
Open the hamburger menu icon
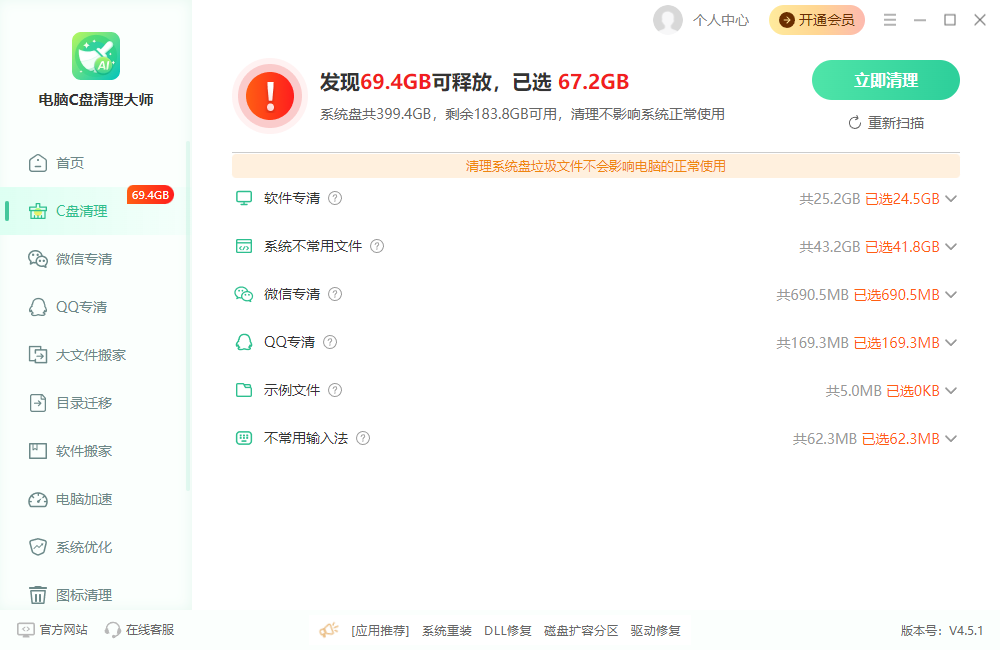890,20
